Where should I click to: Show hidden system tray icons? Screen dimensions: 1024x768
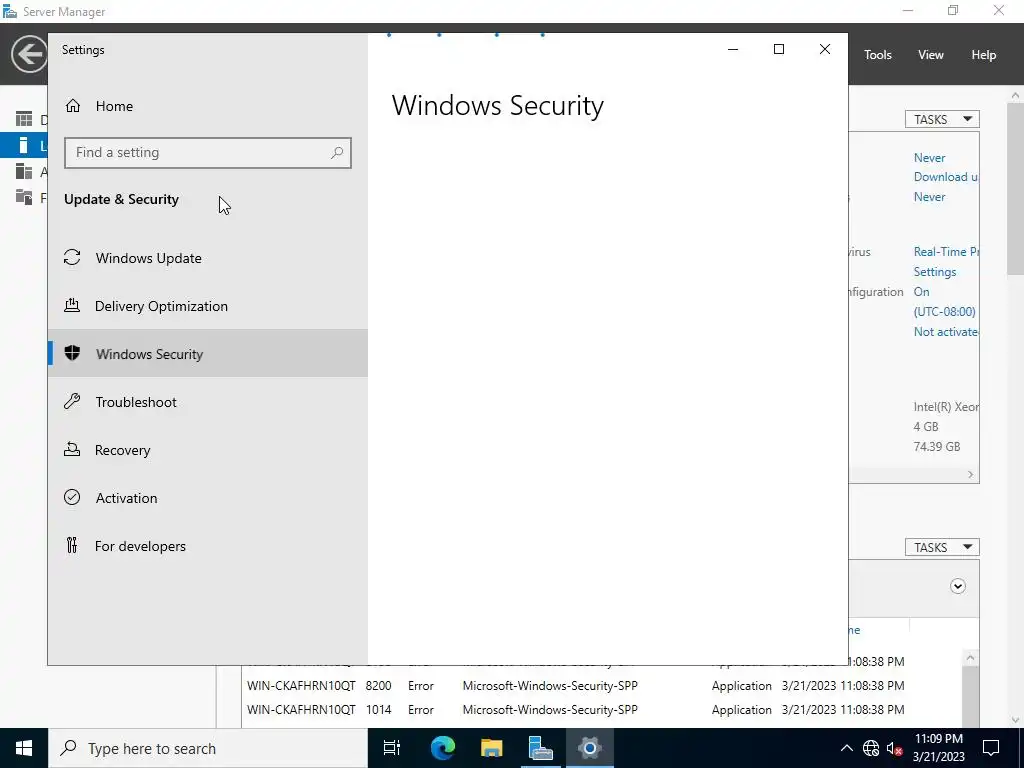pyautogui.click(x=846, y=748)
